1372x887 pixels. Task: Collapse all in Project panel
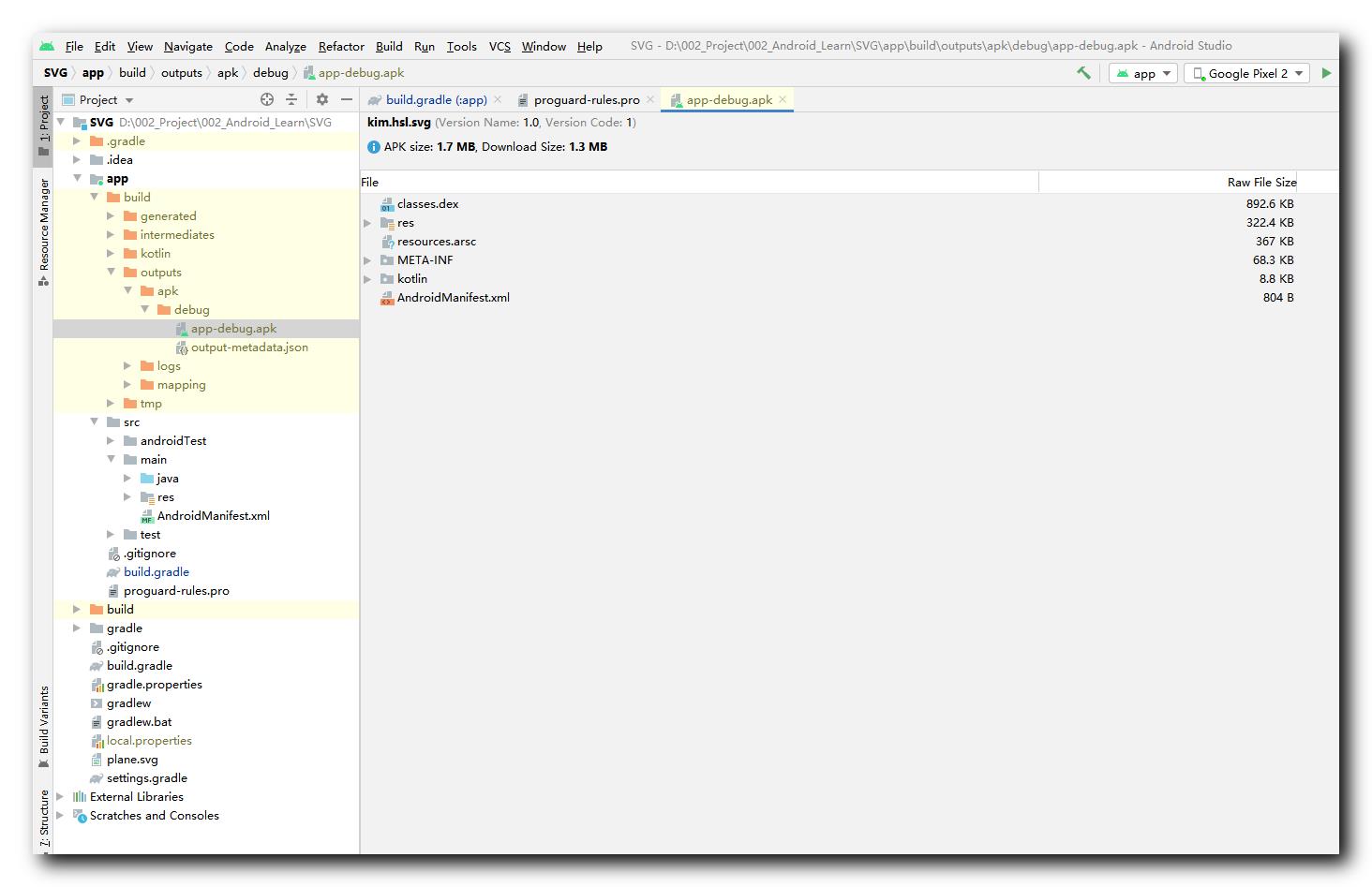point(291,99)
